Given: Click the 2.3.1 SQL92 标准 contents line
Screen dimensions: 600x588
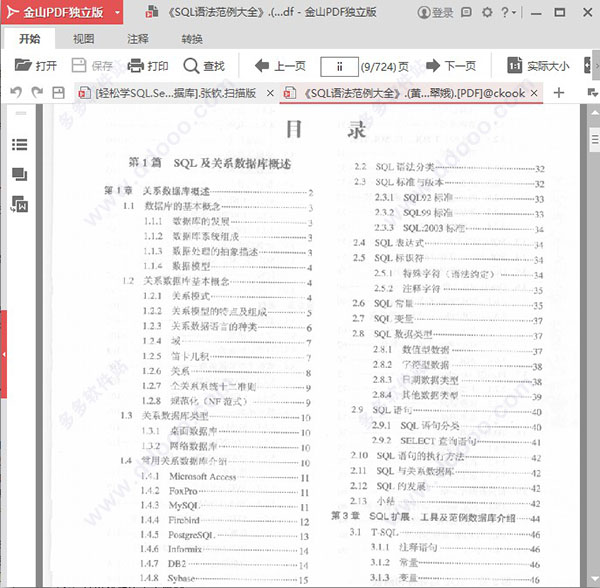Looking at the screenshot, I should click(x=459, y=198).
